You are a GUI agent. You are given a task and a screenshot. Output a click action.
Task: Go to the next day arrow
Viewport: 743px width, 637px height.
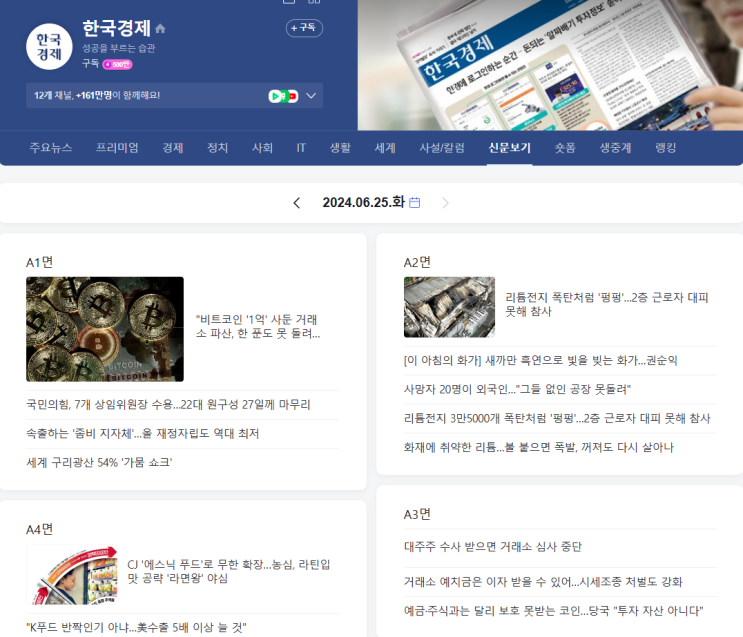445,203
